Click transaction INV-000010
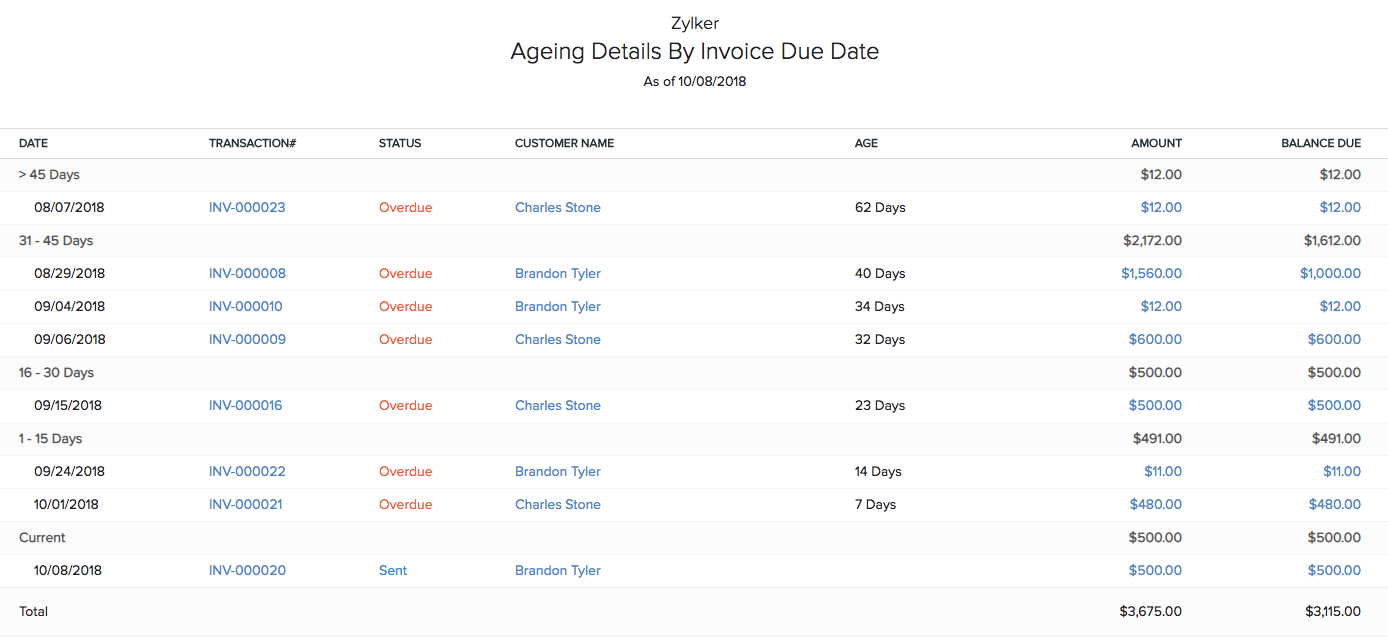Viewport: 1388px width, 637px height. (246, 307)
